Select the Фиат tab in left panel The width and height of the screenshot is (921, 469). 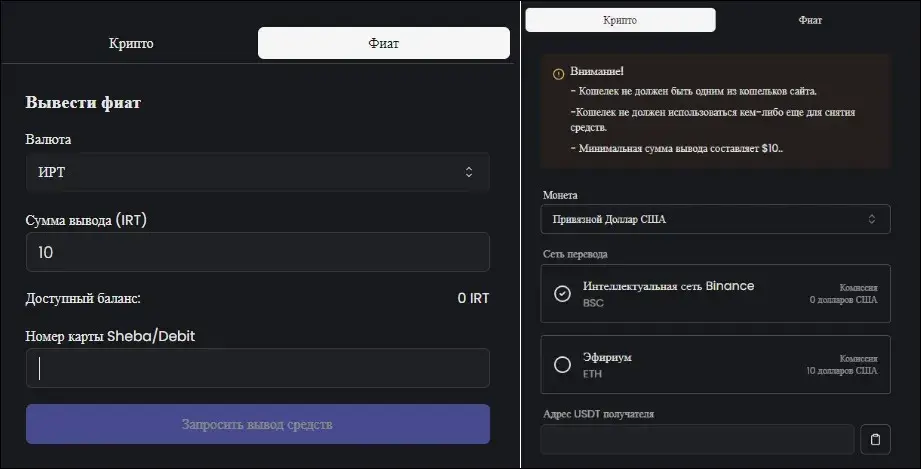[384, 43]
